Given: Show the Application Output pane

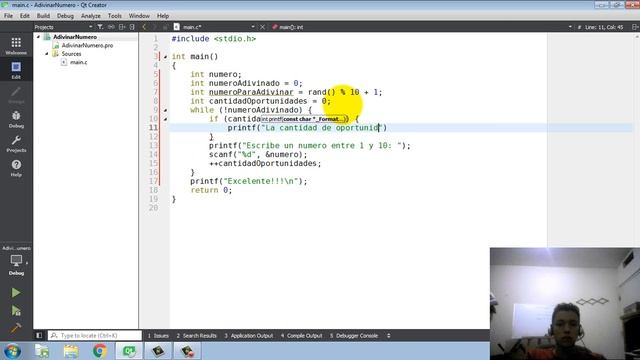Looking at the screenshot, I should [249, 336].
